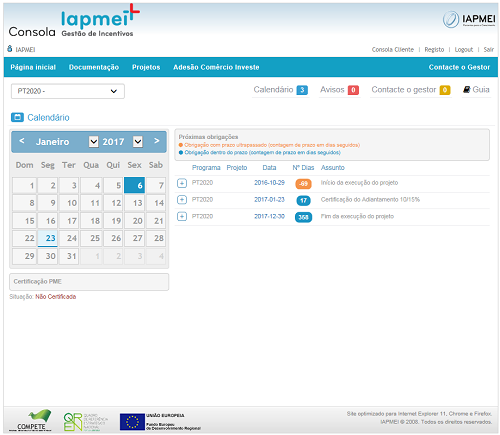Image resolution: width=500 pixels, height=435 pixels.
Task: Click the IAPMEI user icon
Action: 10,49
